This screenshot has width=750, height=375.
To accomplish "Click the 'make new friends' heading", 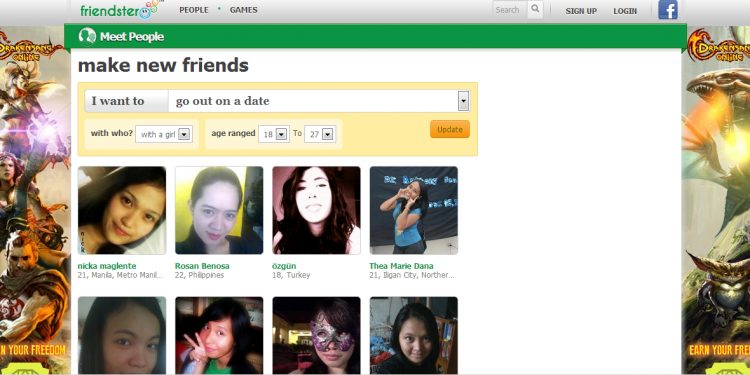I will tap(163, 66).
